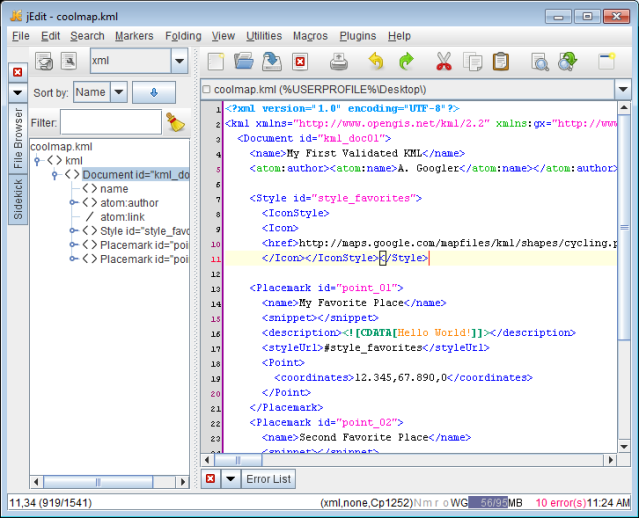This screenshot has height=518, width=639.
Task: Open the Search menu
Action: (x=87, y=36)
